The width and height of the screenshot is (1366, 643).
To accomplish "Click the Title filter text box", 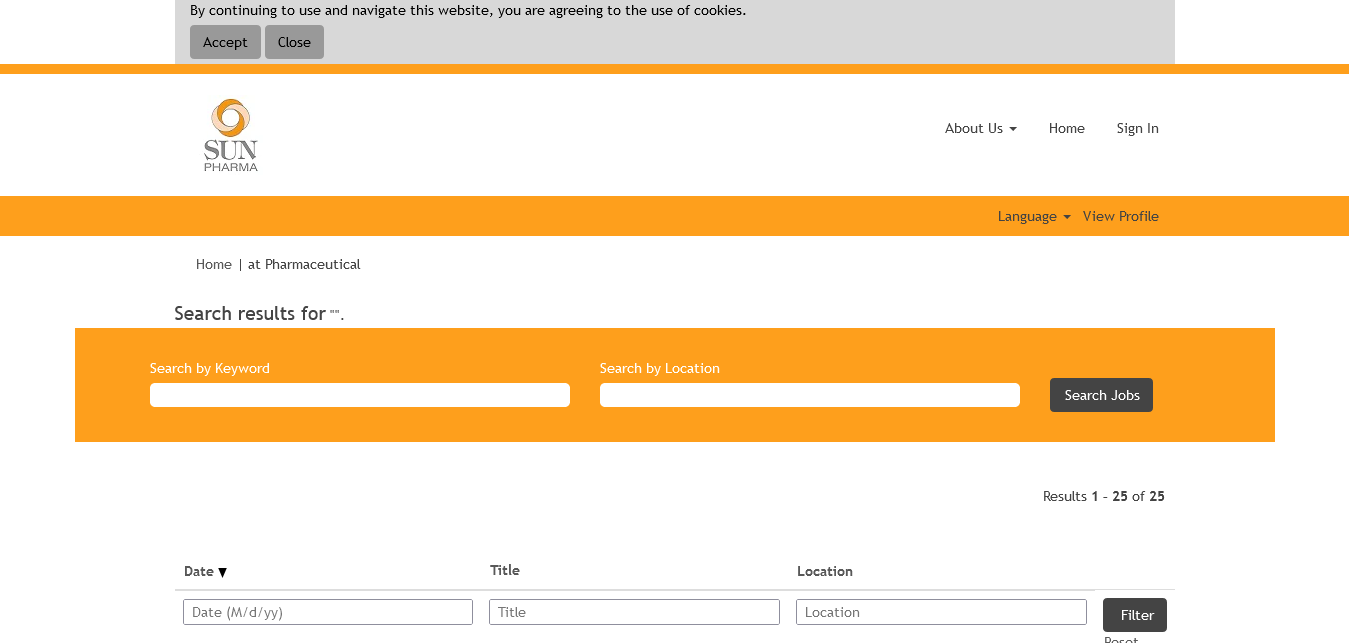I will pos(634,612).
